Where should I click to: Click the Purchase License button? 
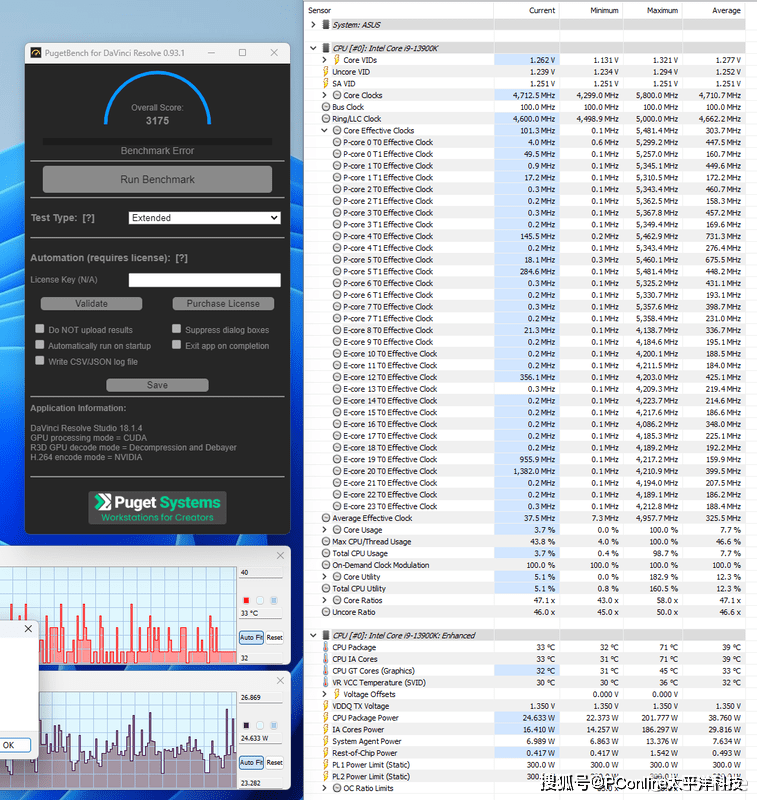(x=222, y=304)
